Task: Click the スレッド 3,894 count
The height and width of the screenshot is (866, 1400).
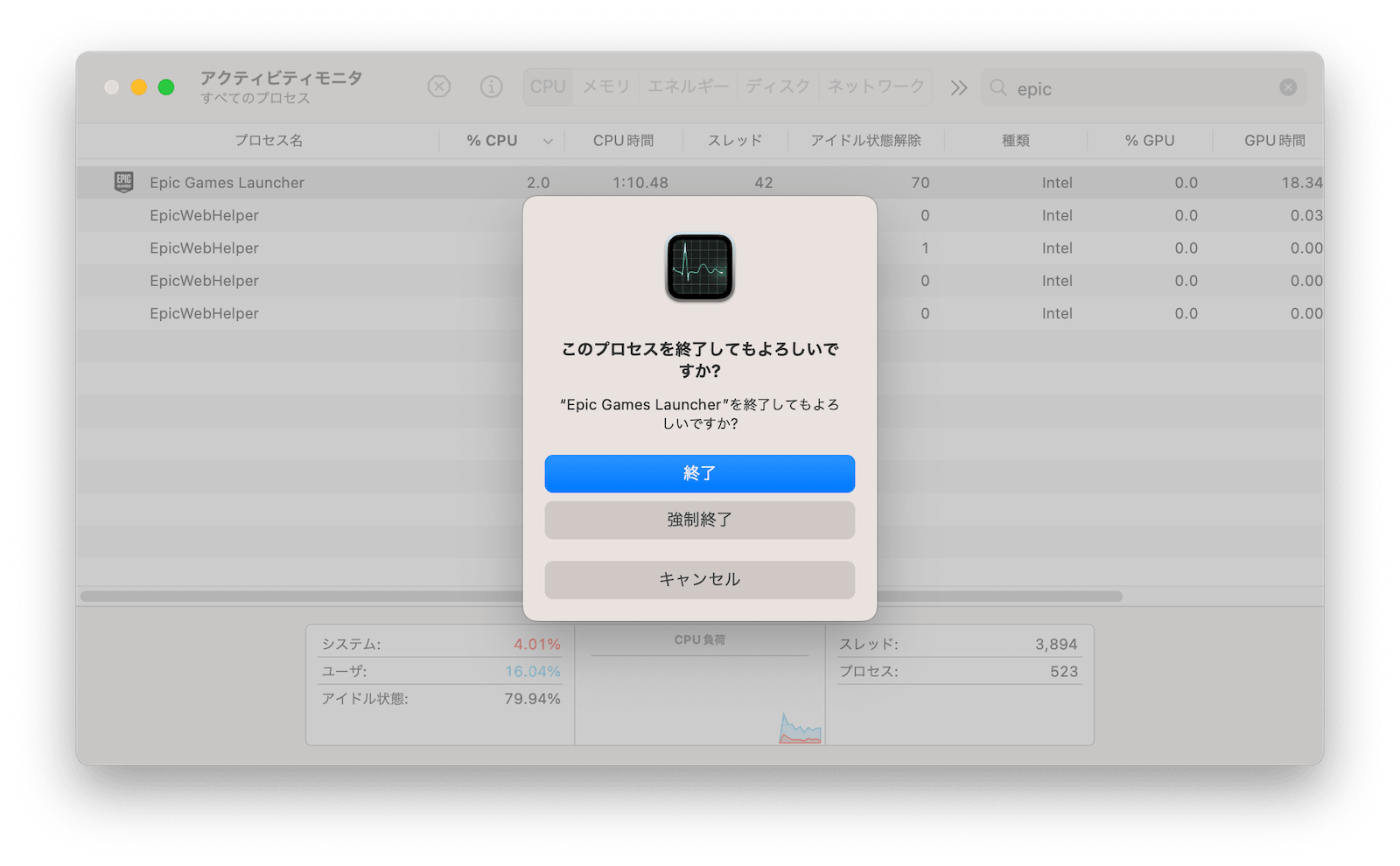Action: (x=1056, y=644)
